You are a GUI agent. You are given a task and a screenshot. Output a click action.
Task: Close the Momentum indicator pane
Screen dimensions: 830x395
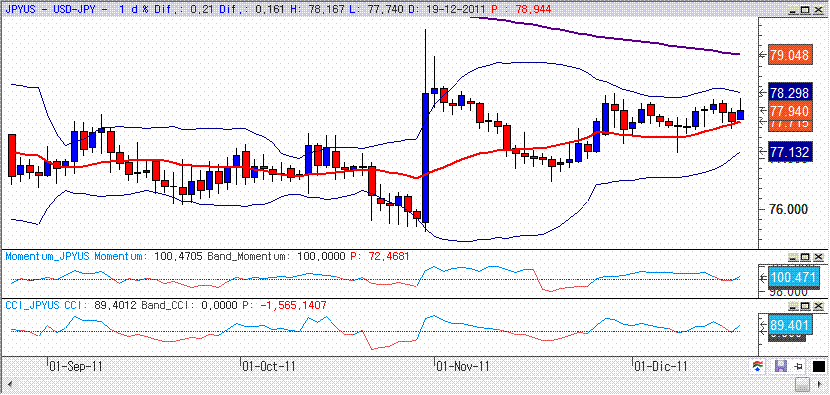click(819, 257)
